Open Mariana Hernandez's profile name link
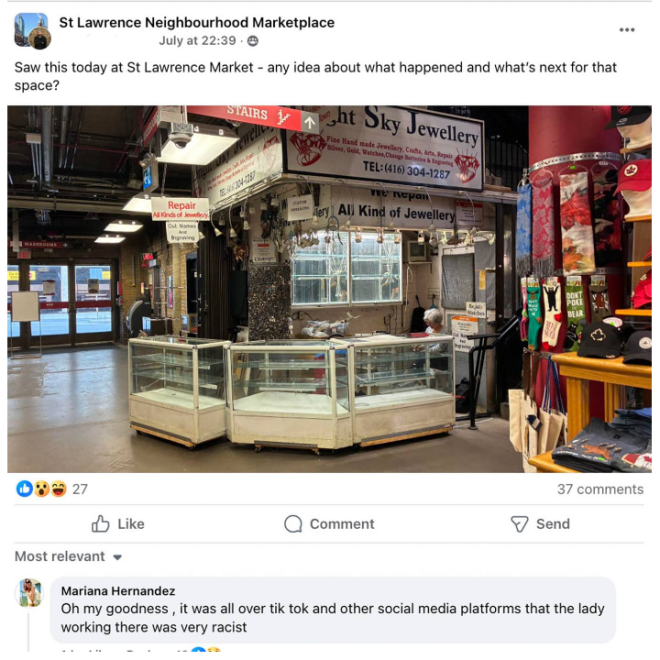The height and width of the screenshot is (660, 660). [118, 591]
